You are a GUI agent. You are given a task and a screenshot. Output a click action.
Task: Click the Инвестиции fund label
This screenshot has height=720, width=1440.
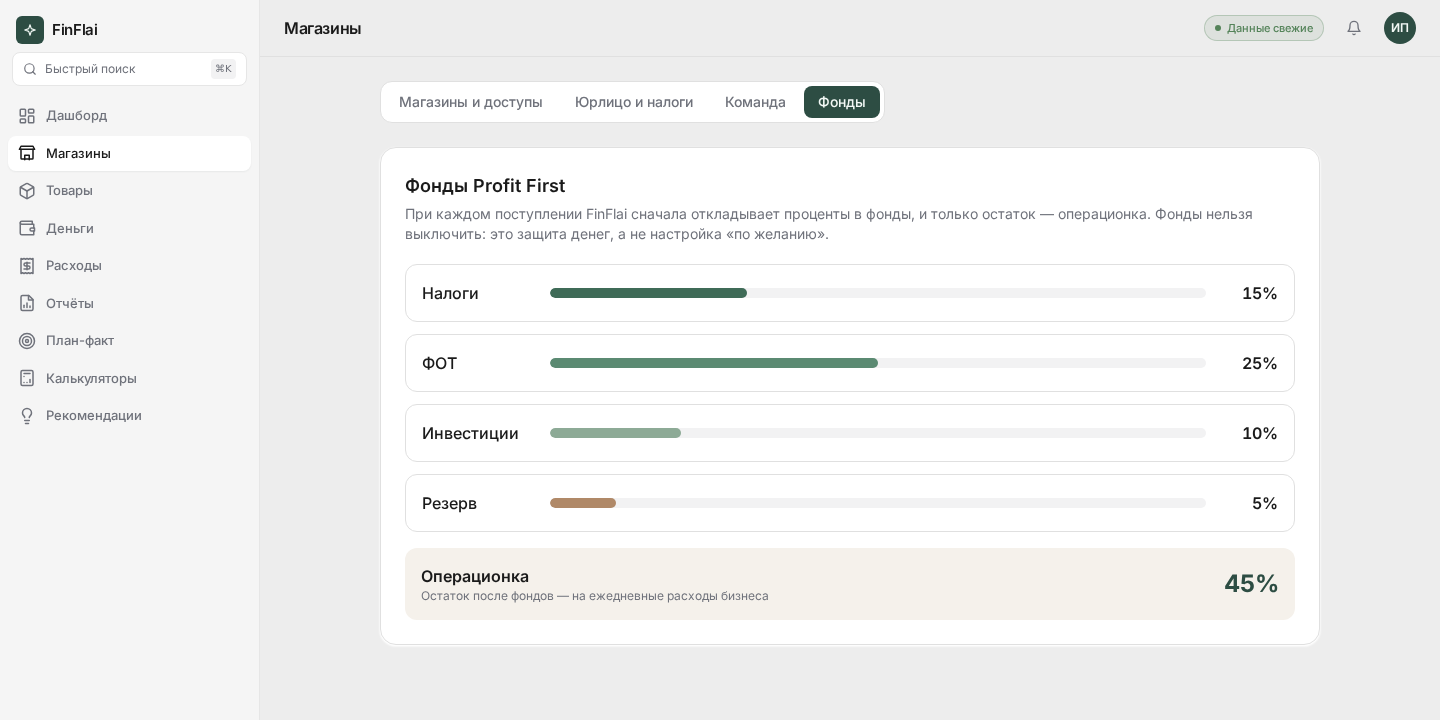click(470, 433)
